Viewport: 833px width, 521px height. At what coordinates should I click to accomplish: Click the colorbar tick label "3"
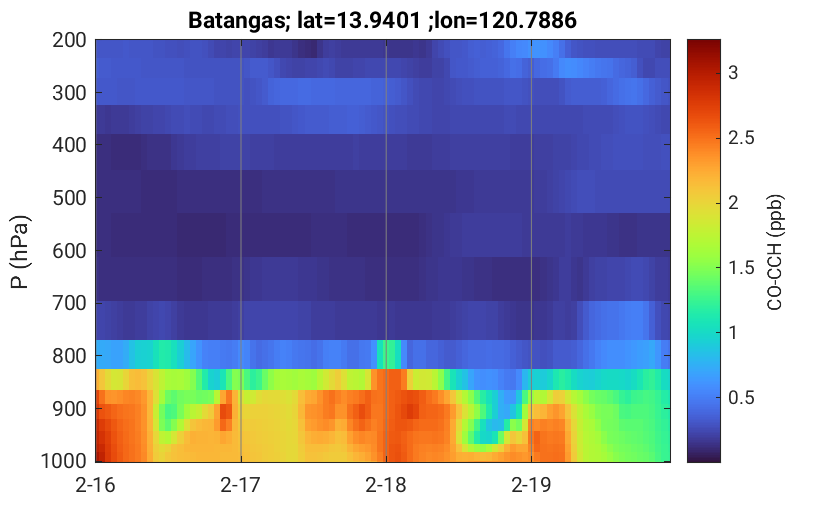[733, 72]
